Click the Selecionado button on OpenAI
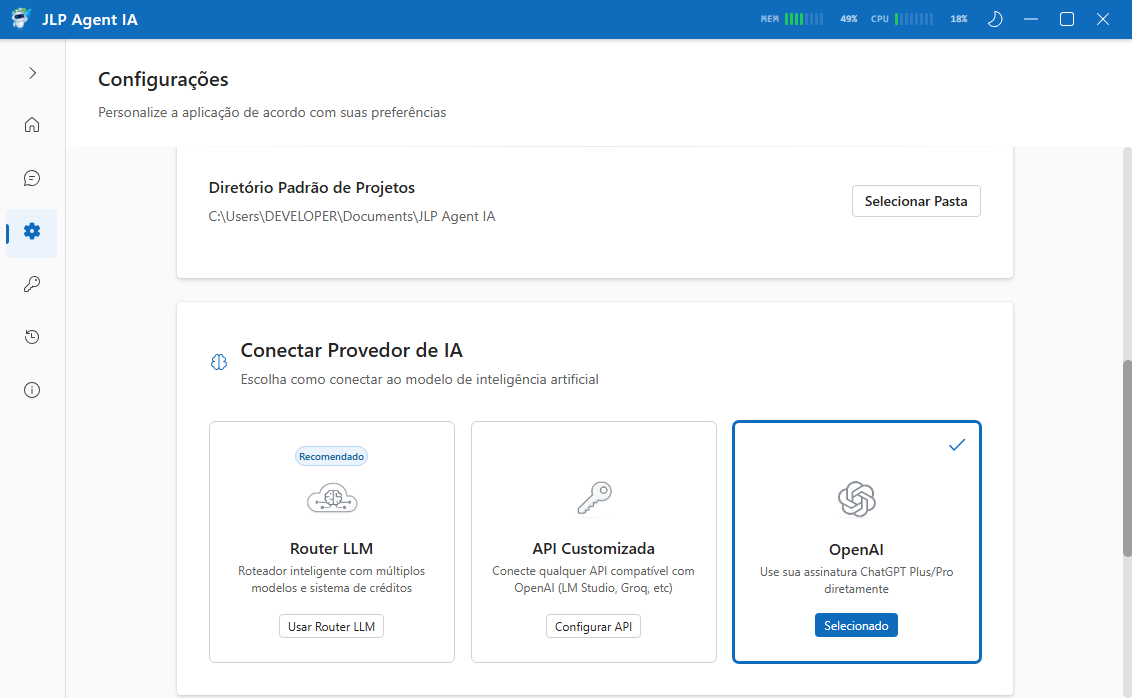 pyautogui.click(x=856, y=624)
